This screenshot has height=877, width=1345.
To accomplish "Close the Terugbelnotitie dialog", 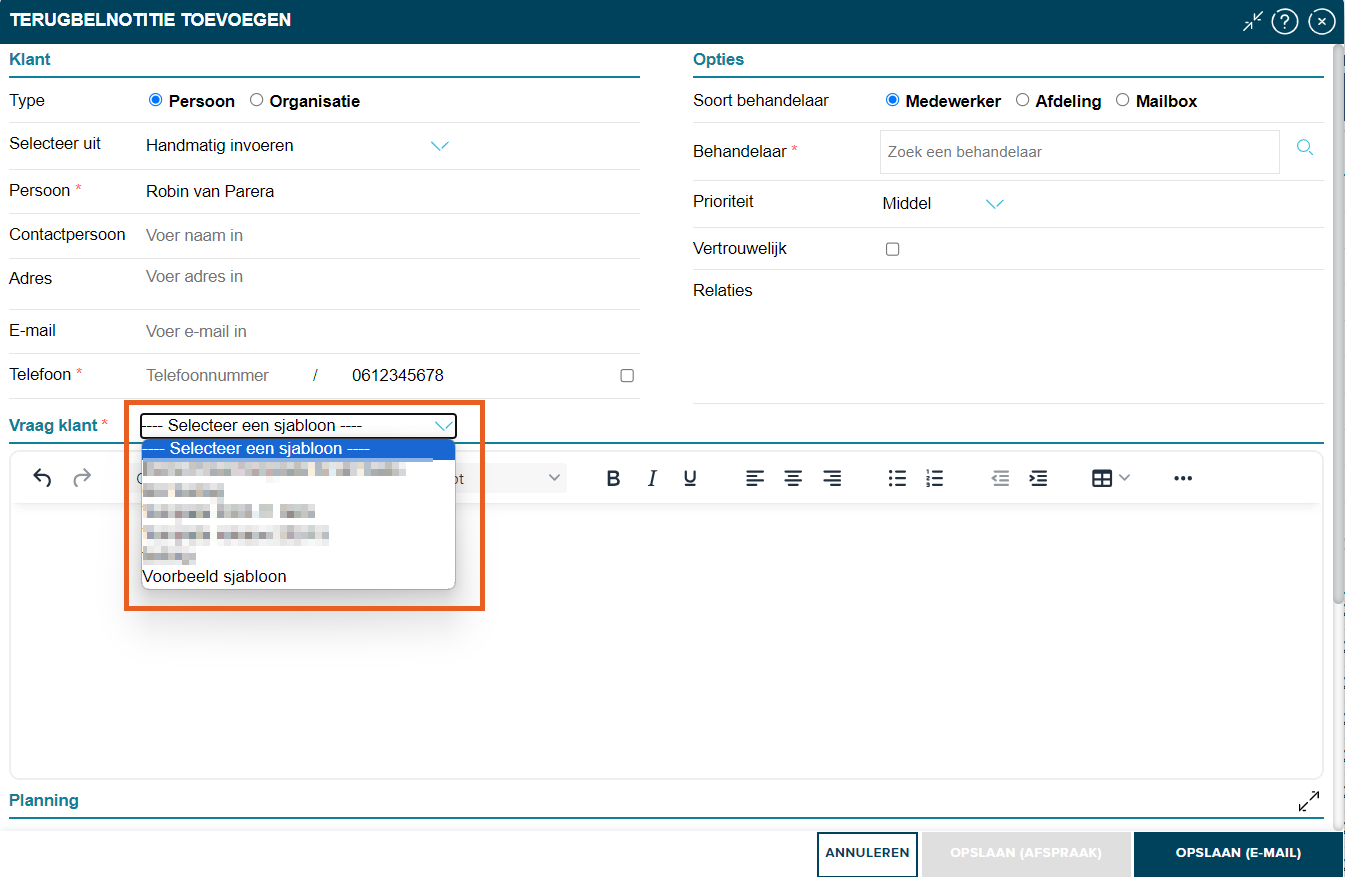I will pyautogui.click(x=1322, y=21).
